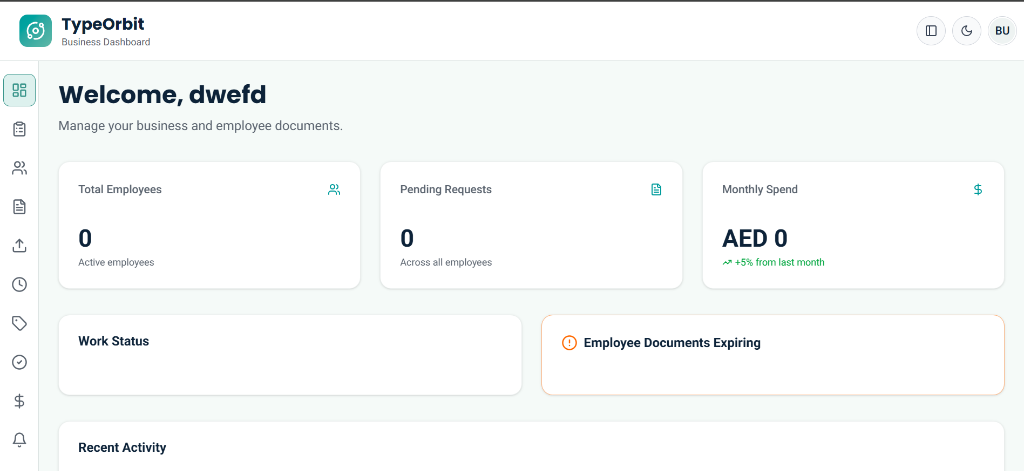
Task: Click the circled checkmark sidebar icon
Action: click(19, 362)
